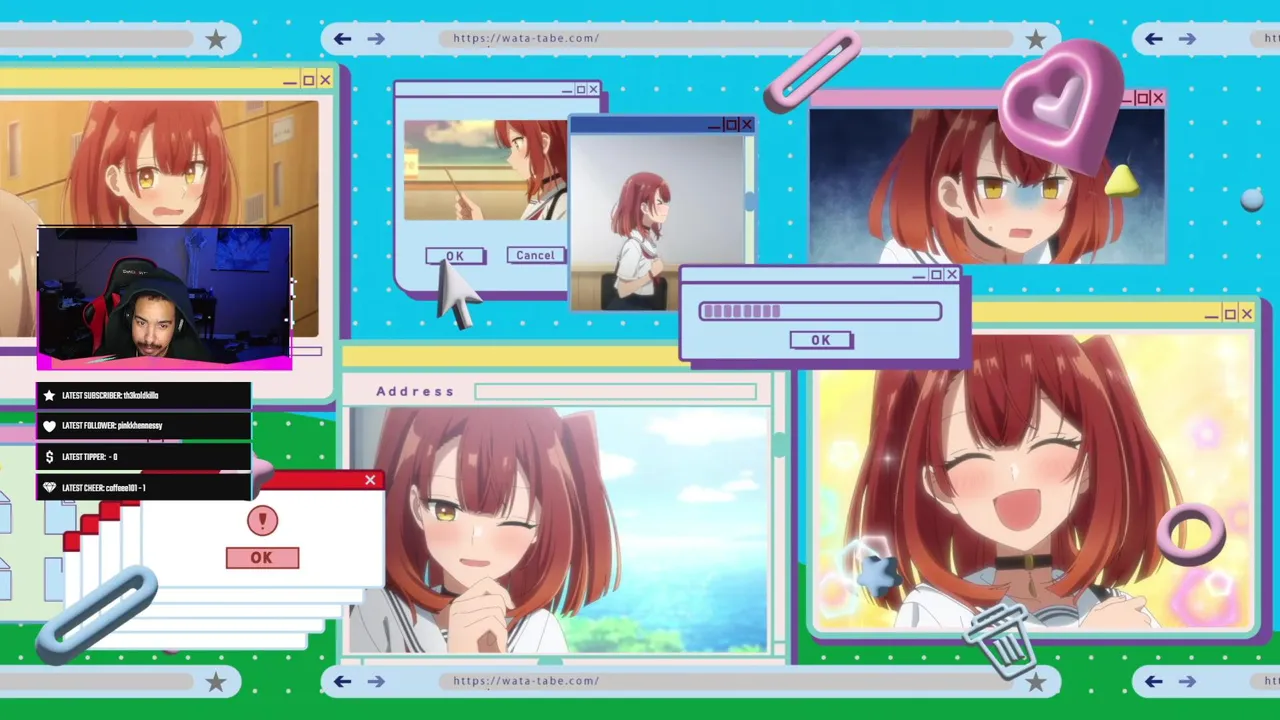Image resolution: width=1280 pixels, height=720 pixels.
Task: Click the blushing girl image in the dark window
Action: coord(987,186)
